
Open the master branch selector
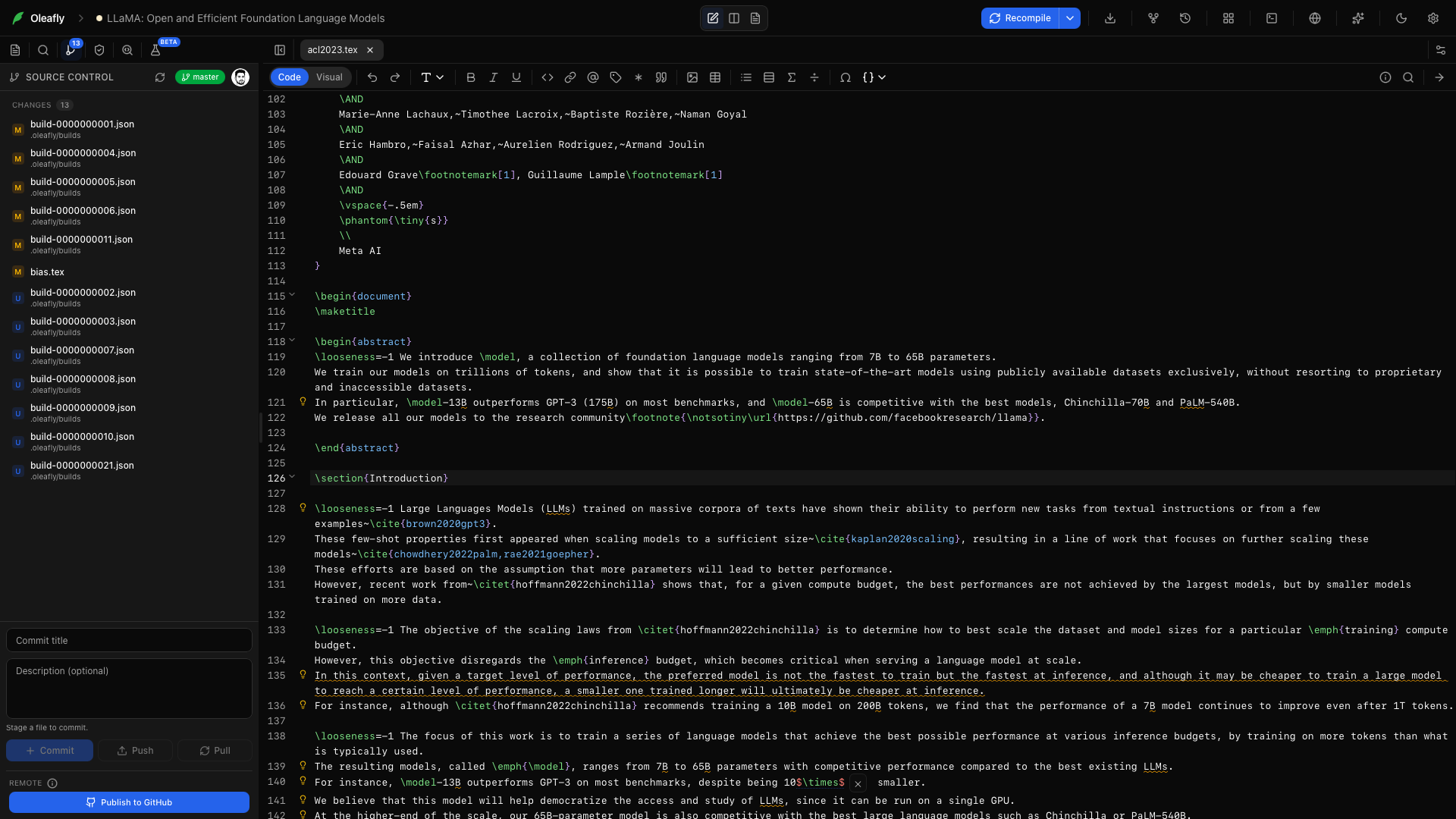pos(200,77)
